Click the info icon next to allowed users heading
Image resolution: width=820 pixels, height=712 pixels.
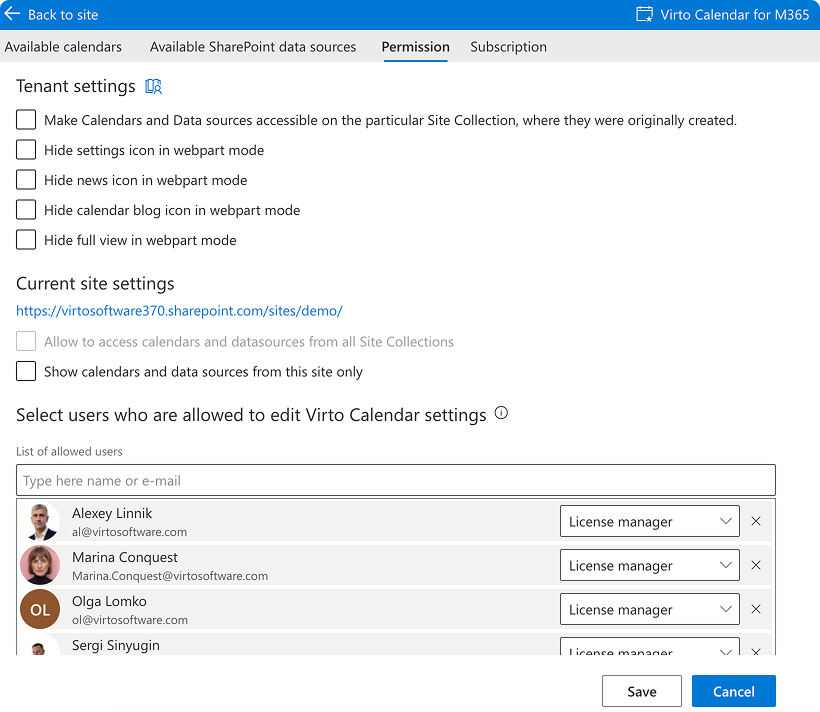(x=501, y=413)
